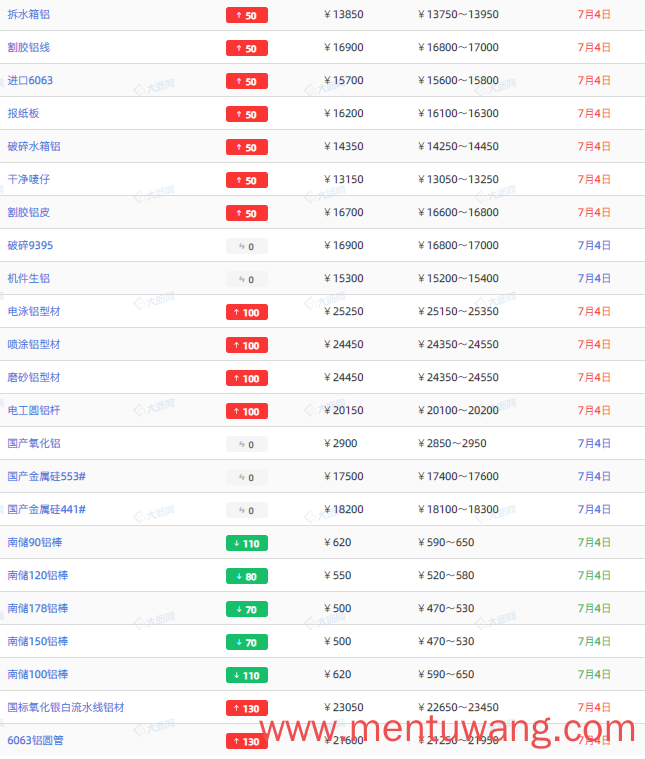
Task: Select price range ¥14250~14450 for 破碎水箱铝
Action: point(458,146)
